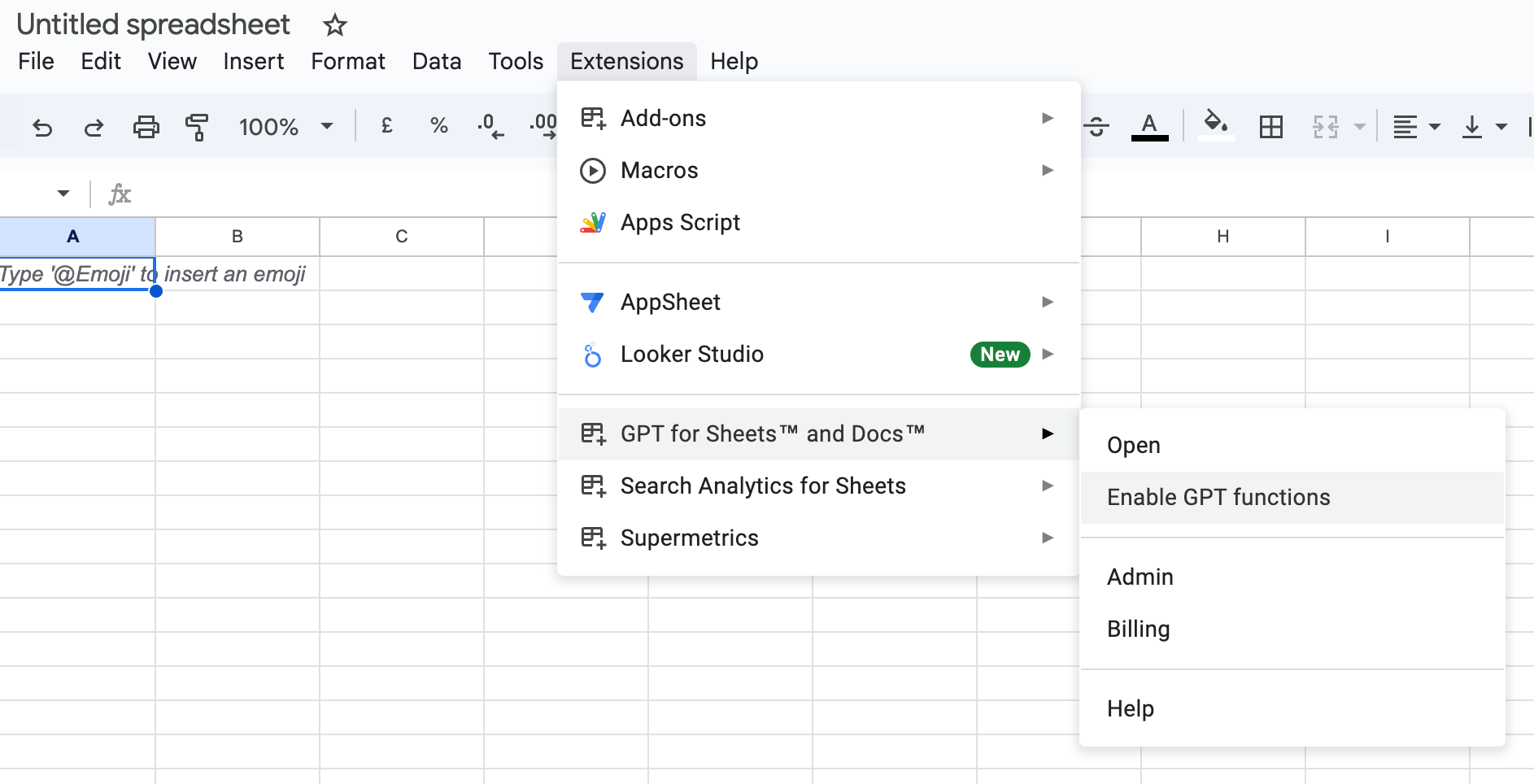The image size is (1534, 784).
Task: Open the fill color paint bucket
Action: click(x=1215, y=125)
